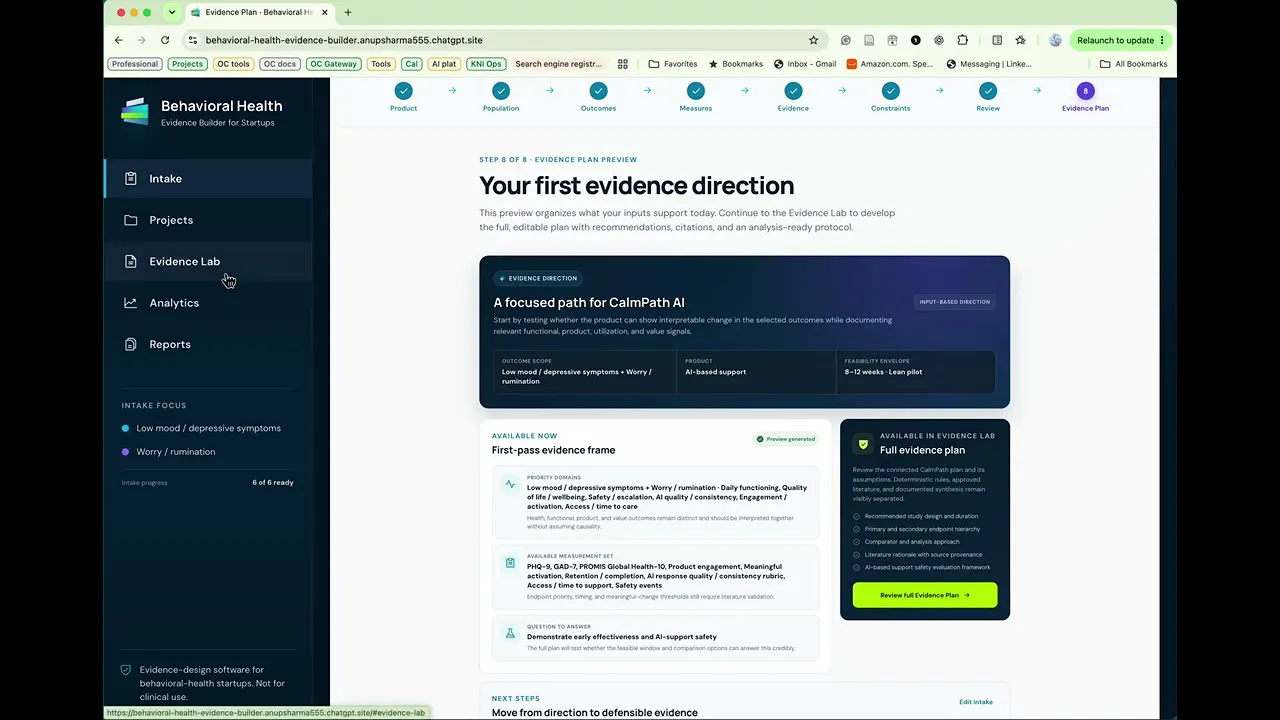
Task: Click Review full Evidence Plan button
Action: tap(925, 595)
